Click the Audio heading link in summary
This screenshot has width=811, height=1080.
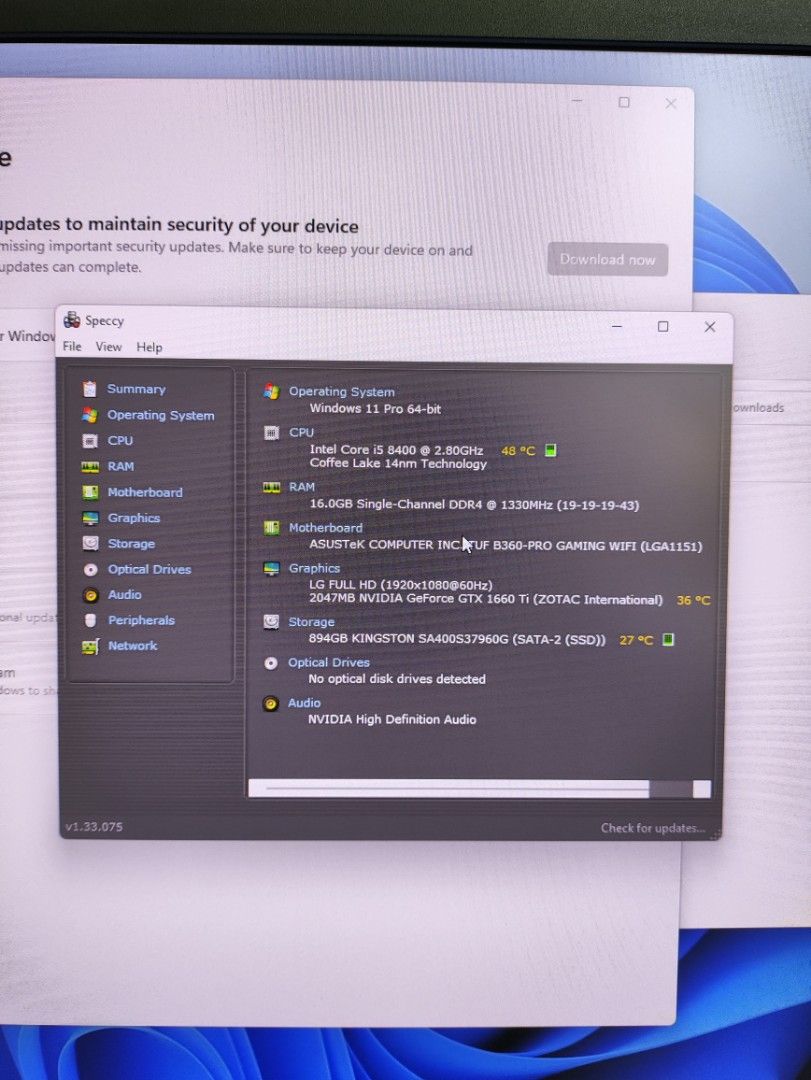304,703
